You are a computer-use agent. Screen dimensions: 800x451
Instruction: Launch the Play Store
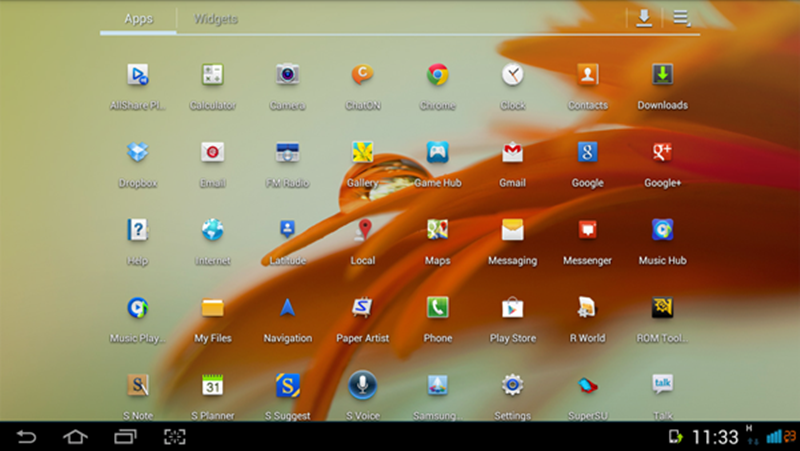pyautogui.click(x=513, y=308)
